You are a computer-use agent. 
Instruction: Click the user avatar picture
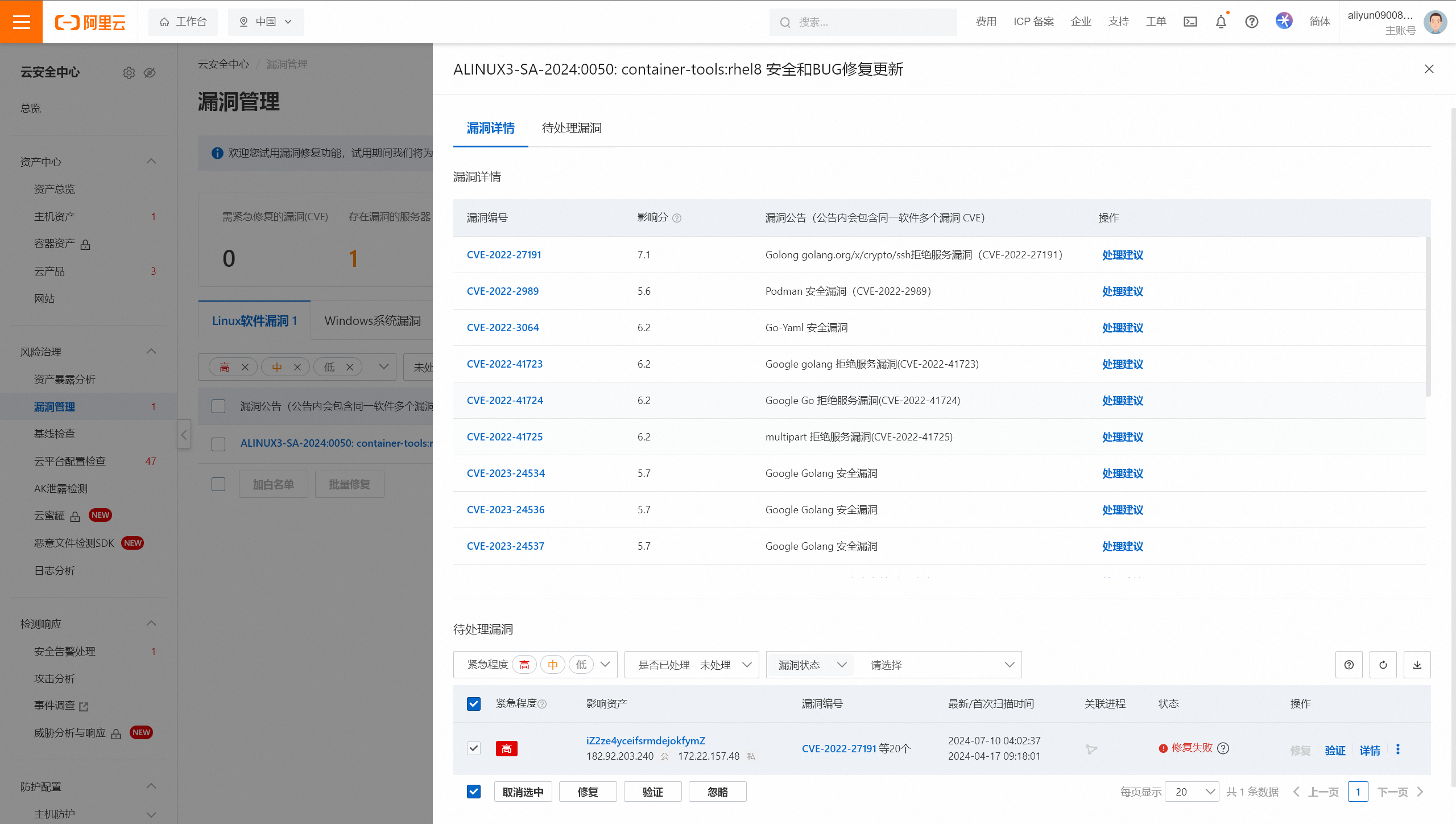(1436, 22)
